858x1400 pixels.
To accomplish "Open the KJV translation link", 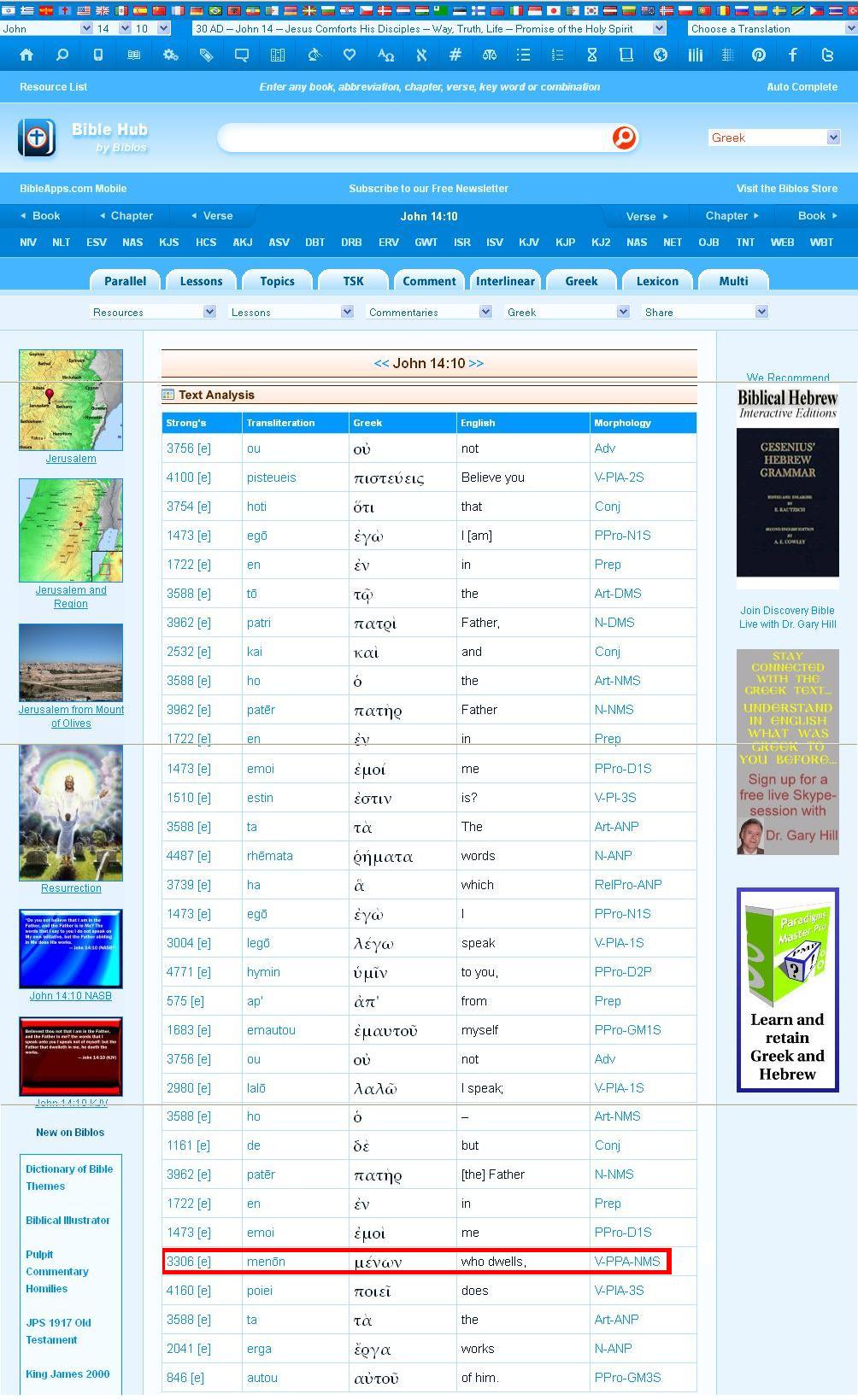I will tap(528, 242).
